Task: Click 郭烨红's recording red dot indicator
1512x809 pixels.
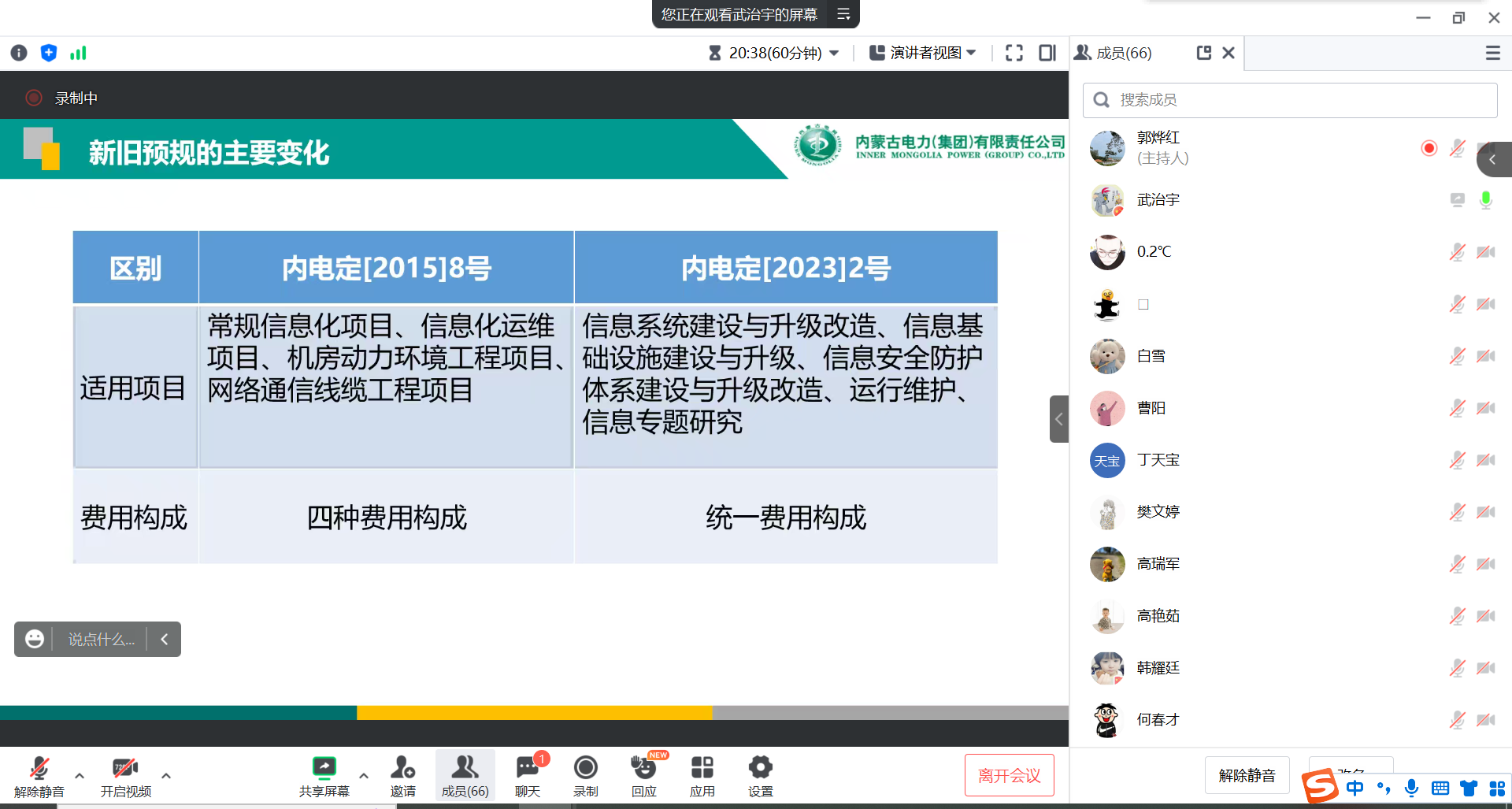Action: tap(1429, 148)
